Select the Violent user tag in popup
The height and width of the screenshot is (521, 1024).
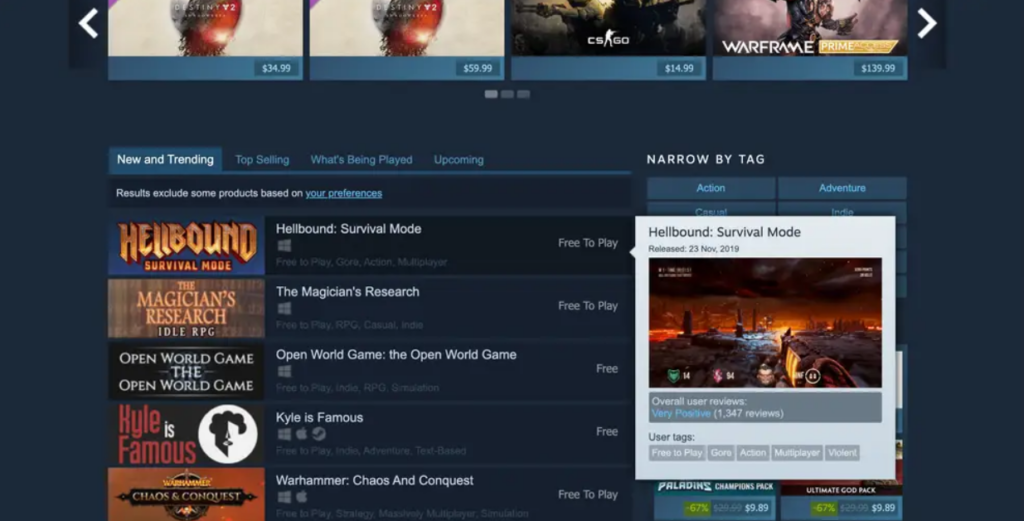(x=842, y=452)
